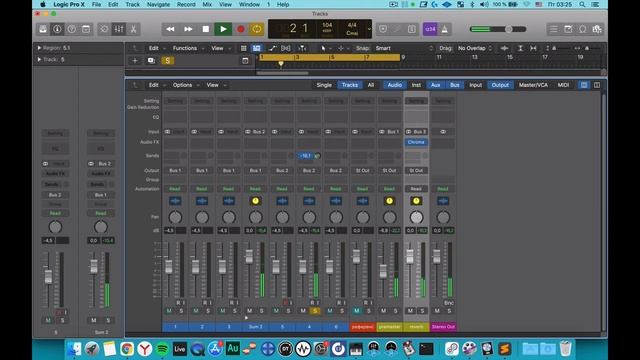Toggle the Aux channel strip filter
Image resolution: width=640 pixels, height=360 pixels.
(436, 85)
